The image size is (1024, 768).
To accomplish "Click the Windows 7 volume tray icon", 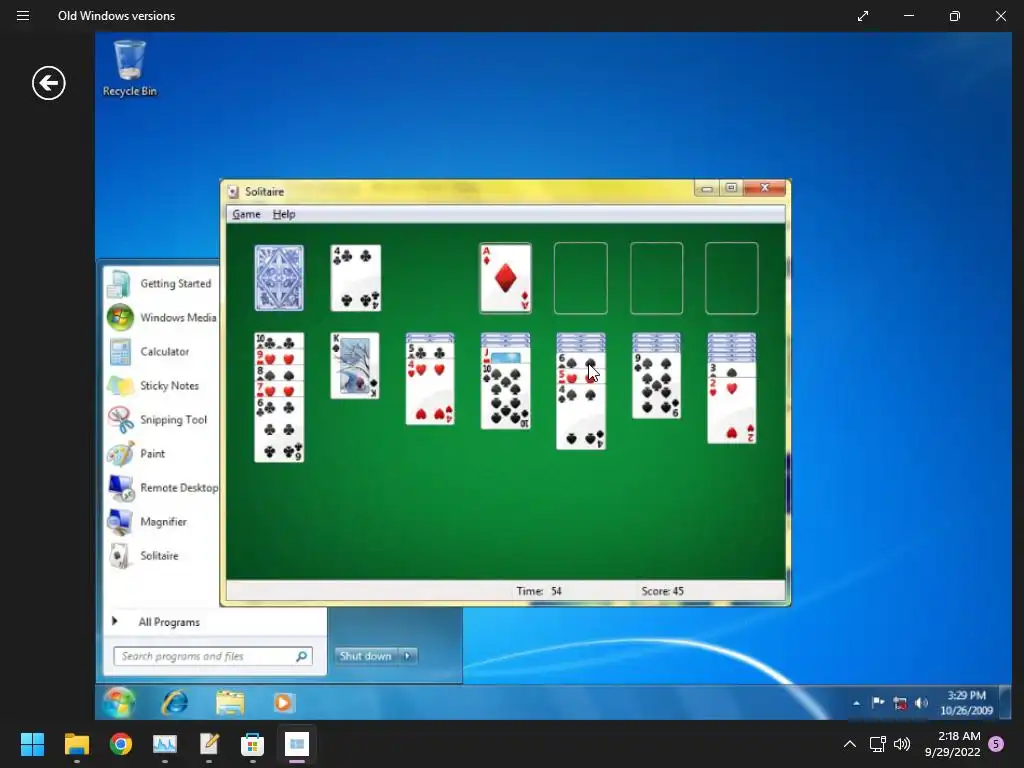I will pyautogui.click(x=921, y=703).
